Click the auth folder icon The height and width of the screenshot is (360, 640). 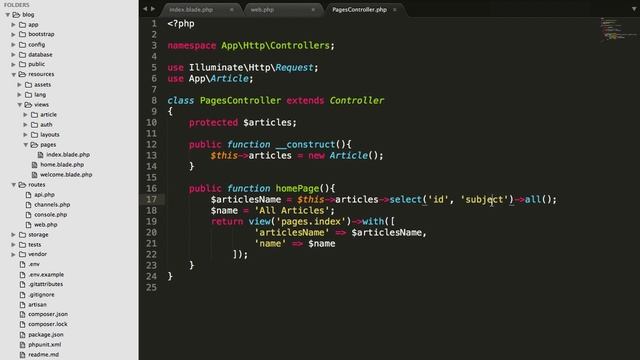[x=35, y=124]
